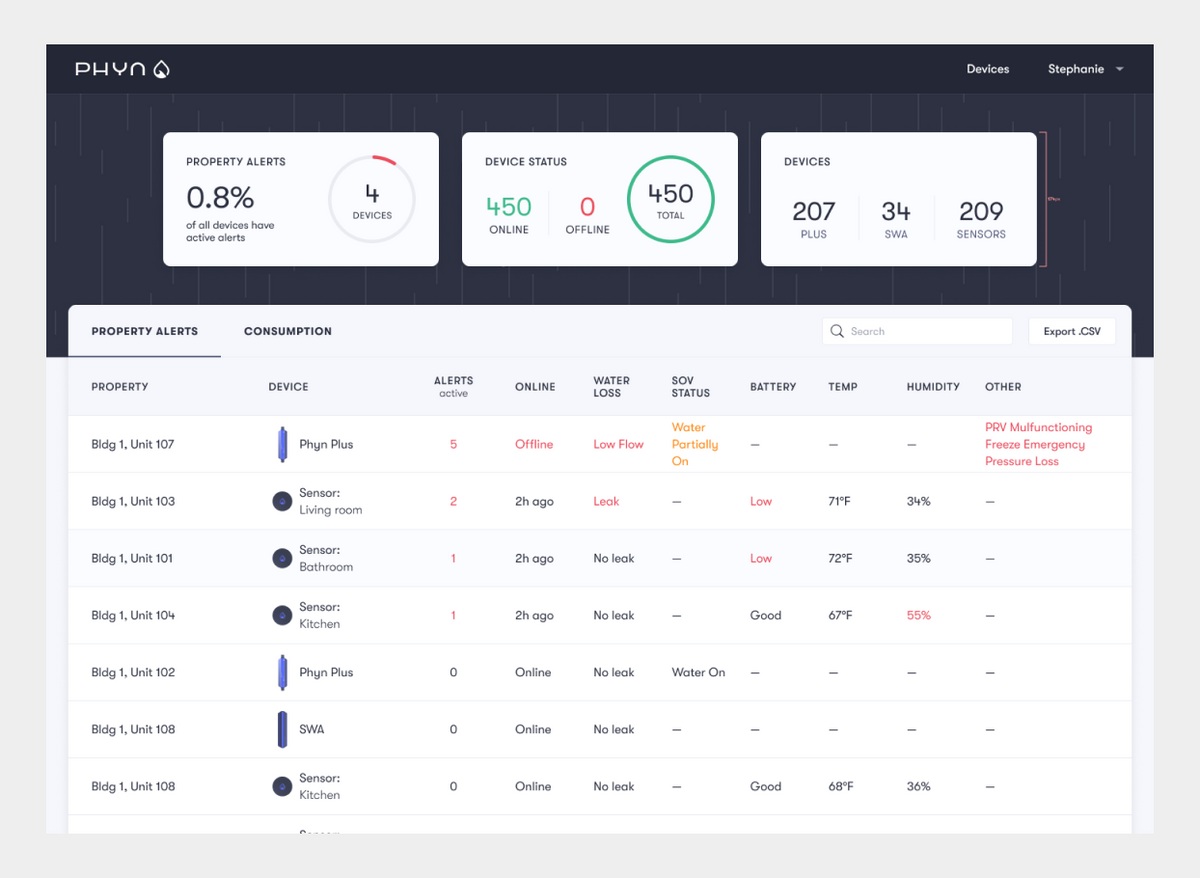Screen dimensions: 1200x878
Task: Open Devices in top navigation
Action: click(x=987, y=69)
